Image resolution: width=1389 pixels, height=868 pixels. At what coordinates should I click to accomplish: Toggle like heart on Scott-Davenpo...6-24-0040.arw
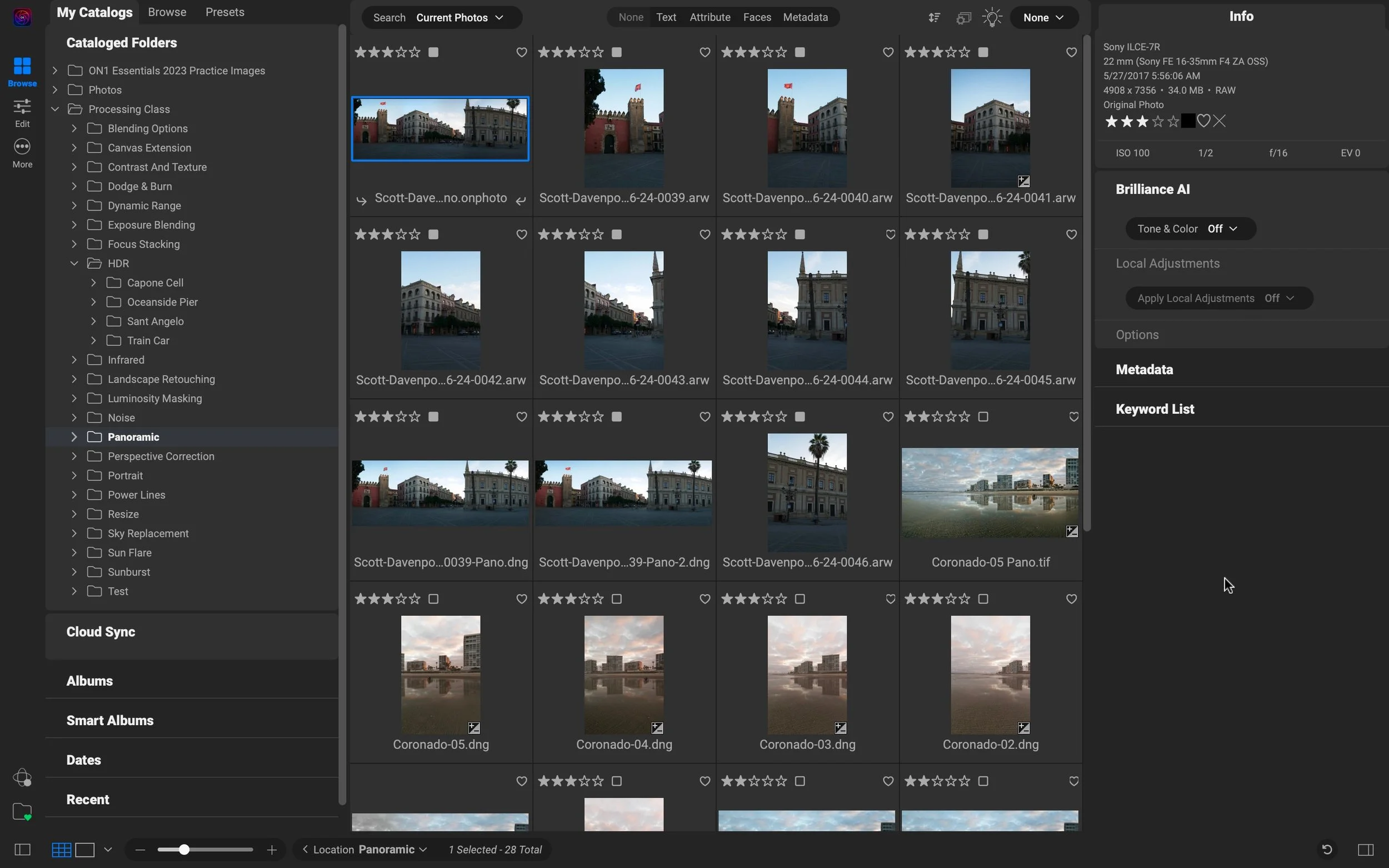point(888,52)
